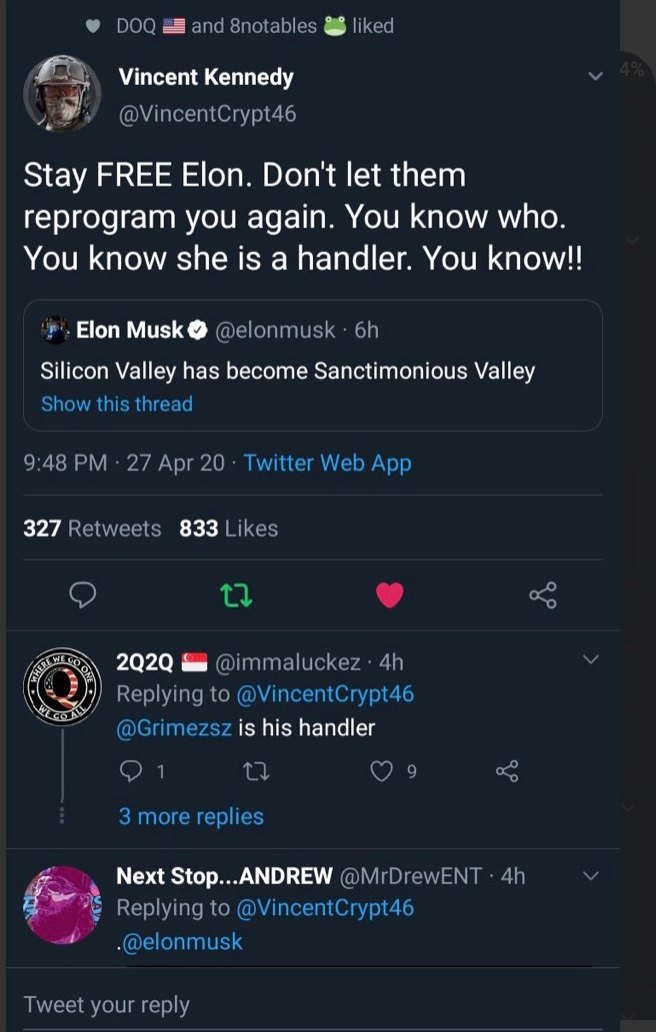Open caret menu on Next Stop...ANDREW reply
This screenshot has height=1032, width=656.
pos(590,876)
